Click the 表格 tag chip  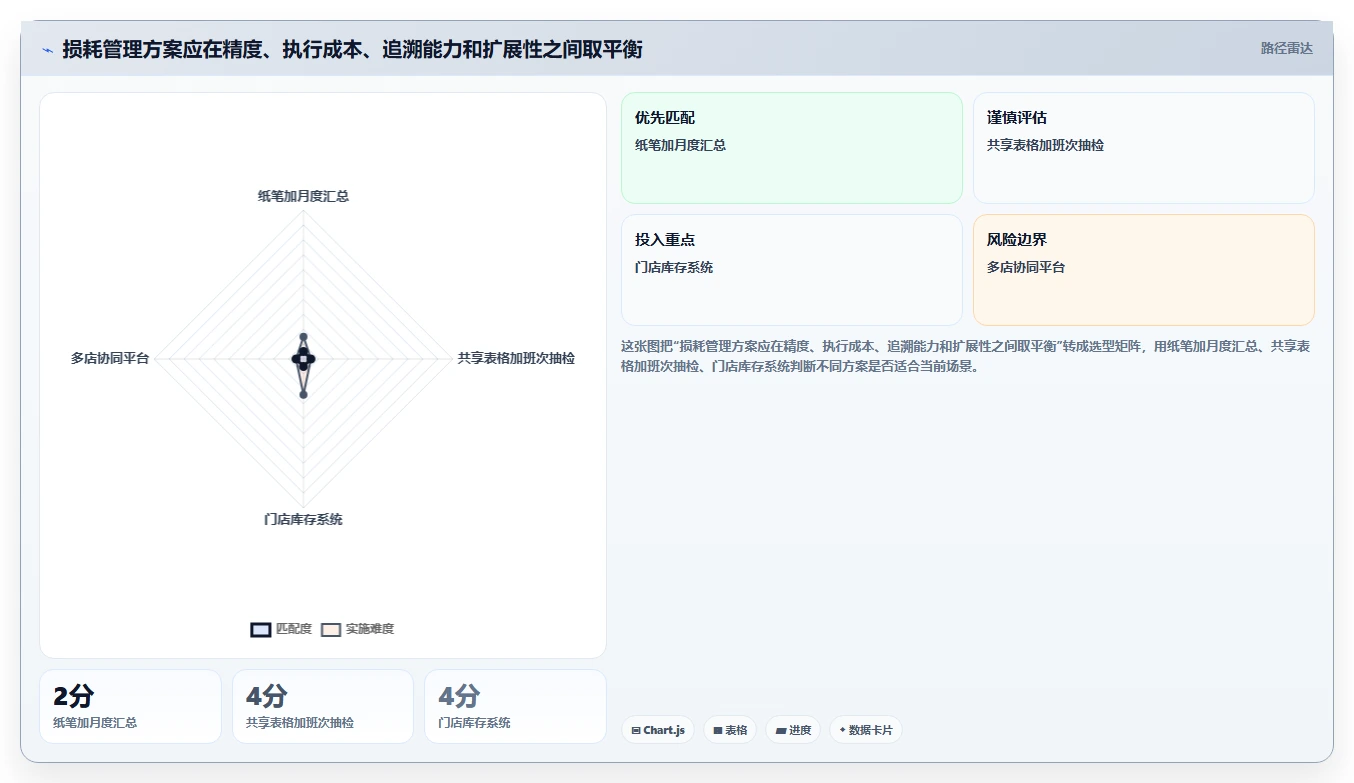pyautogui.click(x=730, y=730)
